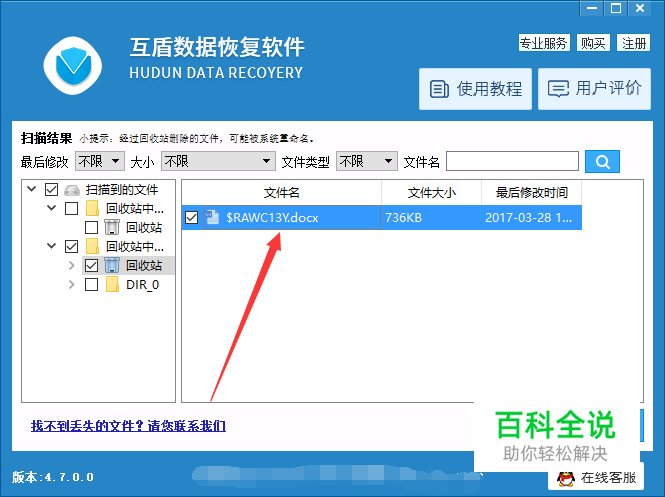
Task: Maximize the Hudun recovery window
Action: [616, 8]
